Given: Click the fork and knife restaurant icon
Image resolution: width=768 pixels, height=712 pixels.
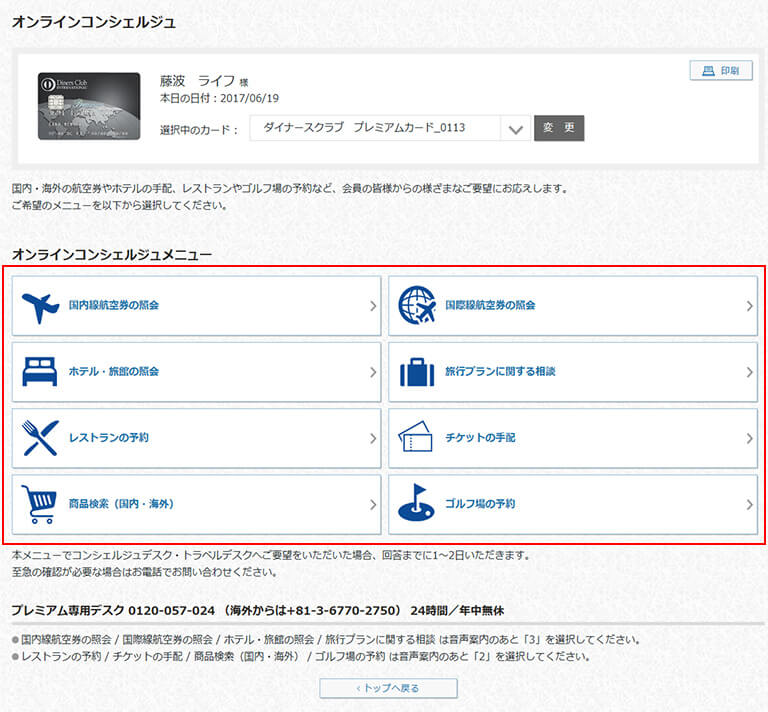Looking at the screenshot, I should coord(40,438).
